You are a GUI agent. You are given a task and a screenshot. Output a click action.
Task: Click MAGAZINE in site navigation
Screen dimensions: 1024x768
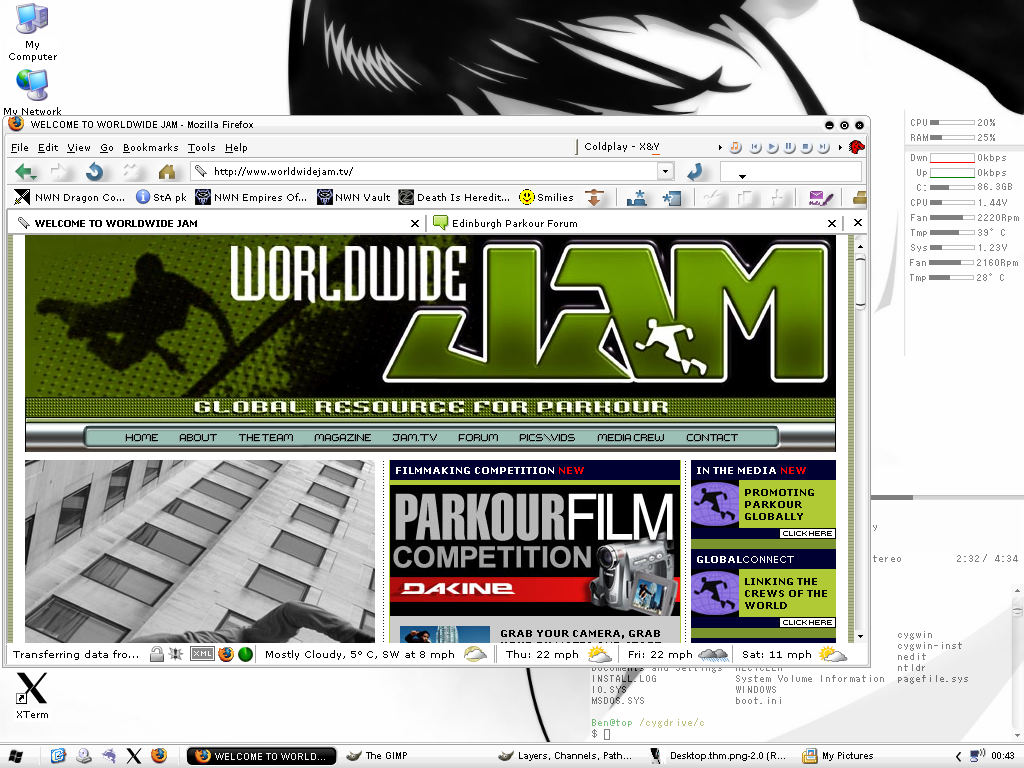pyautogui.click(x=342, y=438)
